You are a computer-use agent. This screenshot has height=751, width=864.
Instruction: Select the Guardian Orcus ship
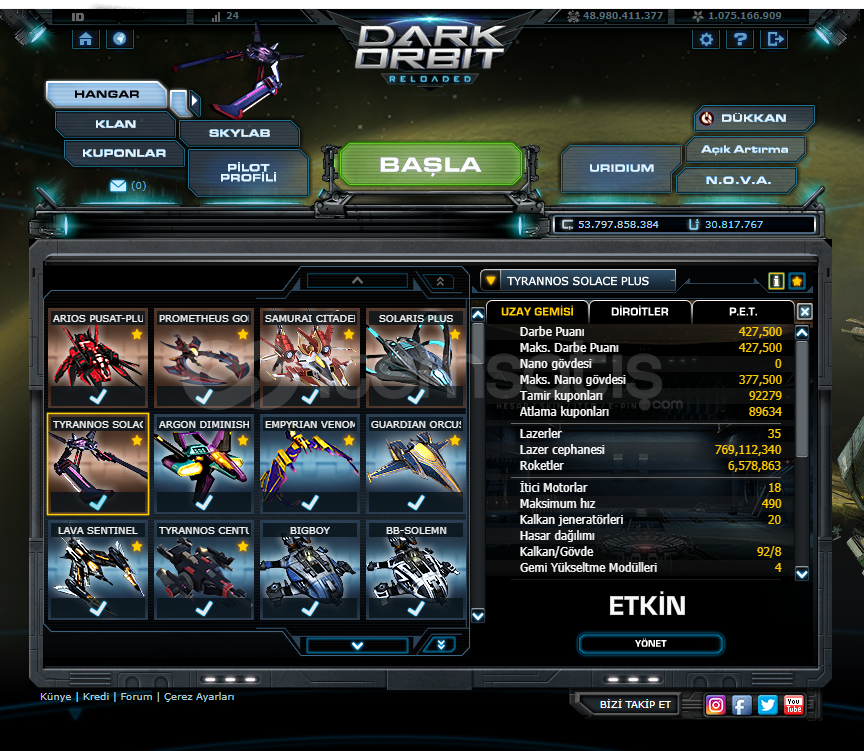415,464
